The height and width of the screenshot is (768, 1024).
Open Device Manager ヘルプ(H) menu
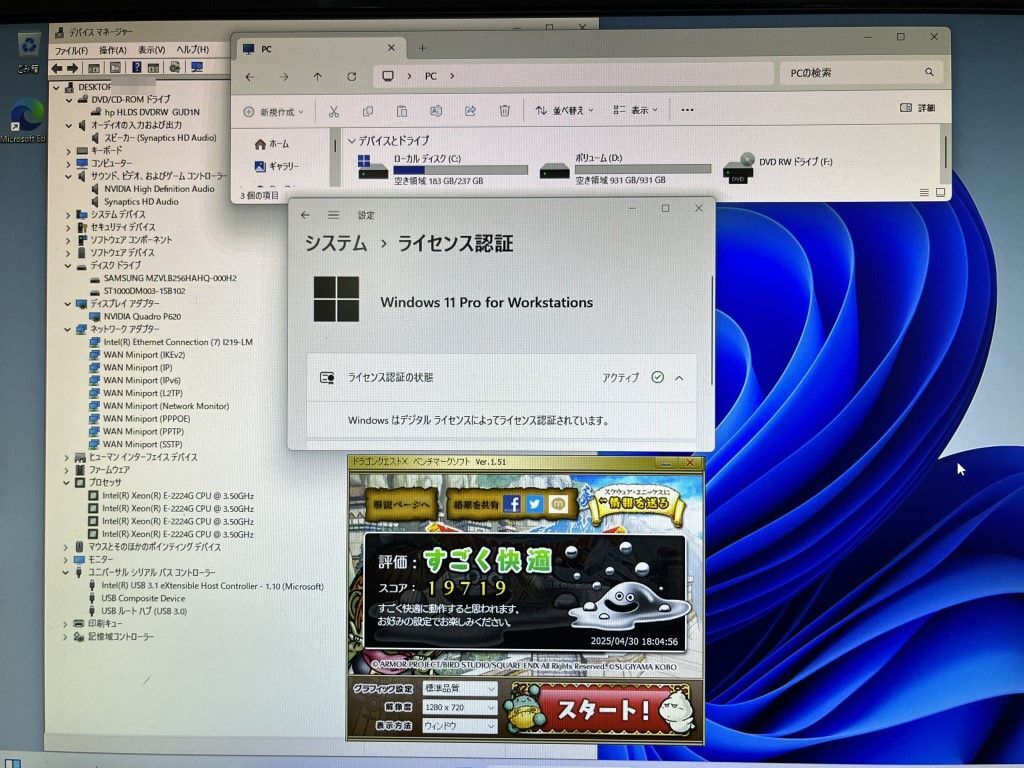click(x=193, y=50)
